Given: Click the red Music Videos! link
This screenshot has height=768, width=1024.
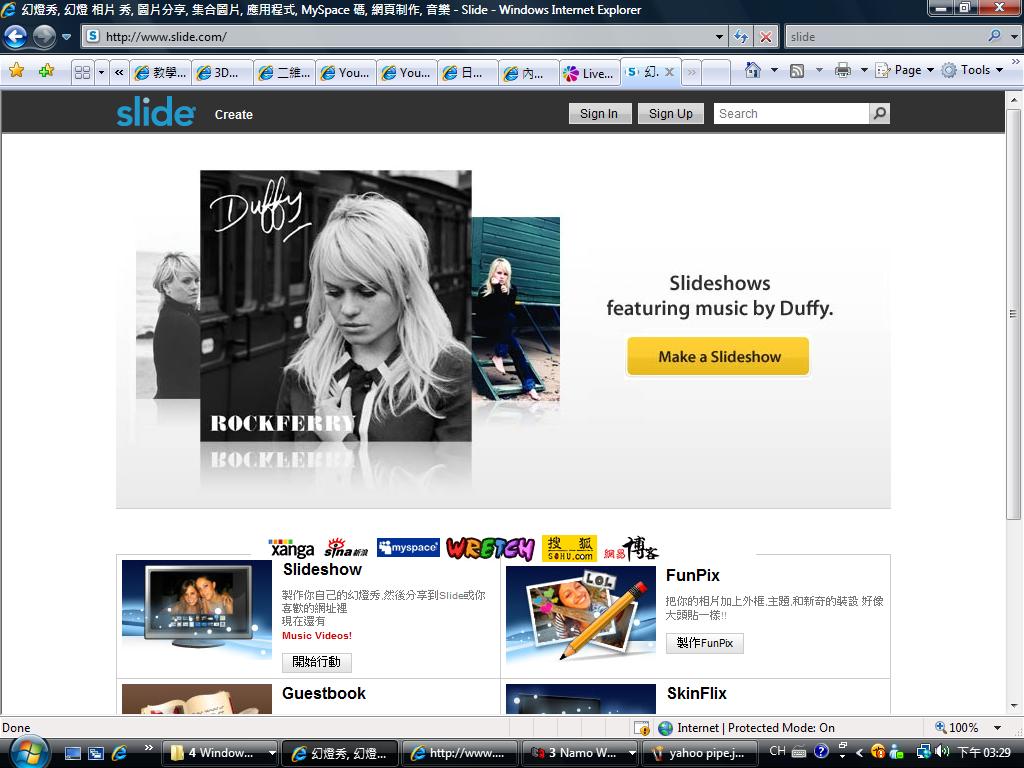Looking at the screenshot, I should click(x=317, y=635).
